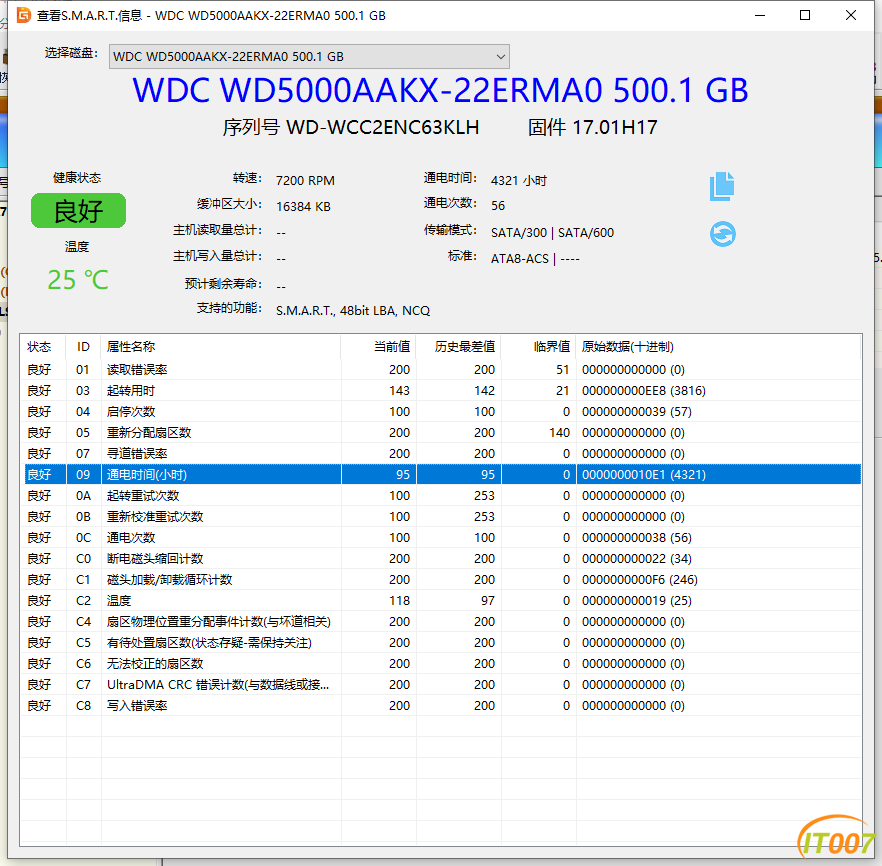Click raw value 0000000000F6 (246)
Viewport: 882px width, 866px height.
(x=640, y=580)
